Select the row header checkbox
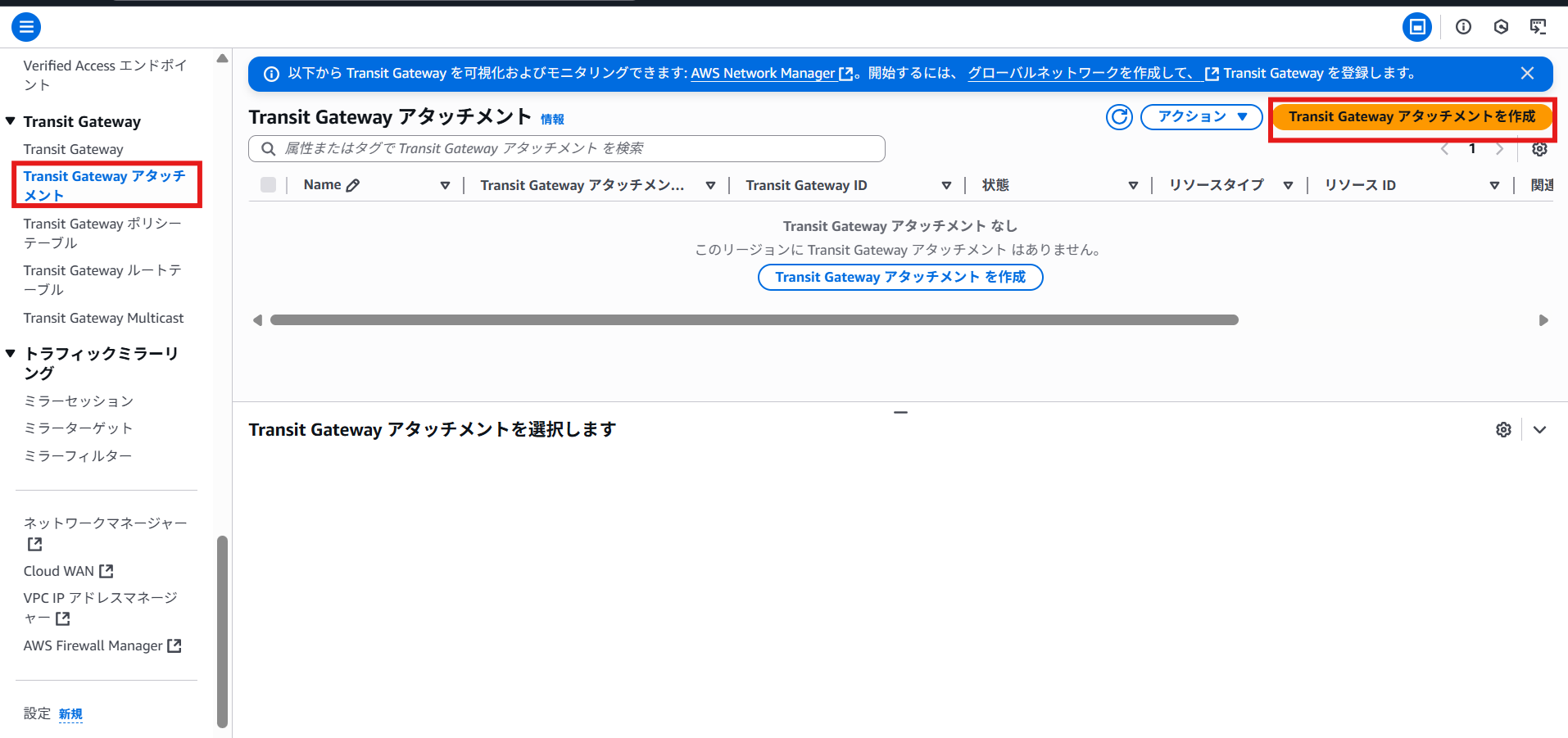Viewport: 1568px width, 738px height. tap(268, 184)
